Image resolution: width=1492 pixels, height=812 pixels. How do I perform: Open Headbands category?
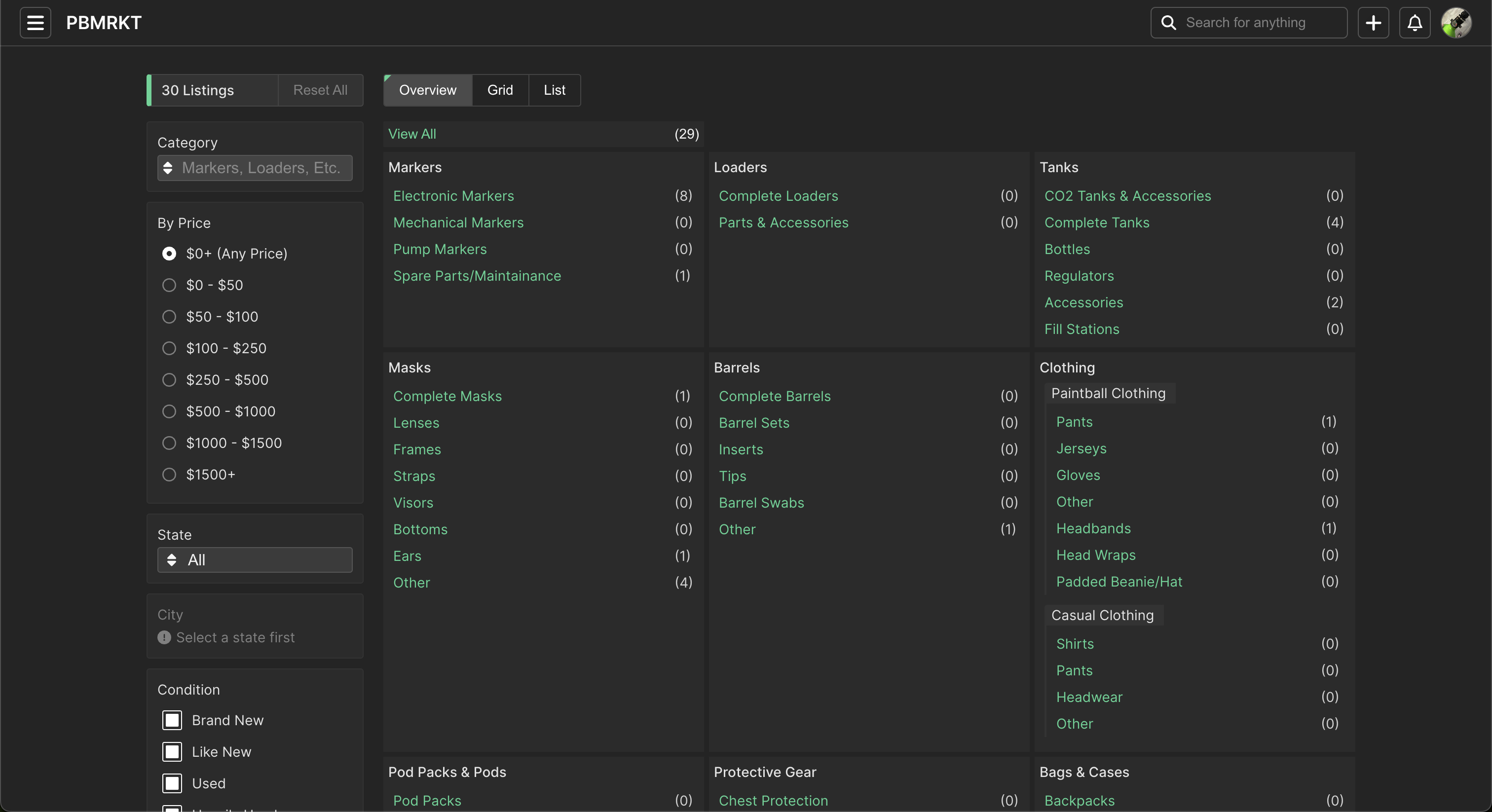(x=1093, y=528)
